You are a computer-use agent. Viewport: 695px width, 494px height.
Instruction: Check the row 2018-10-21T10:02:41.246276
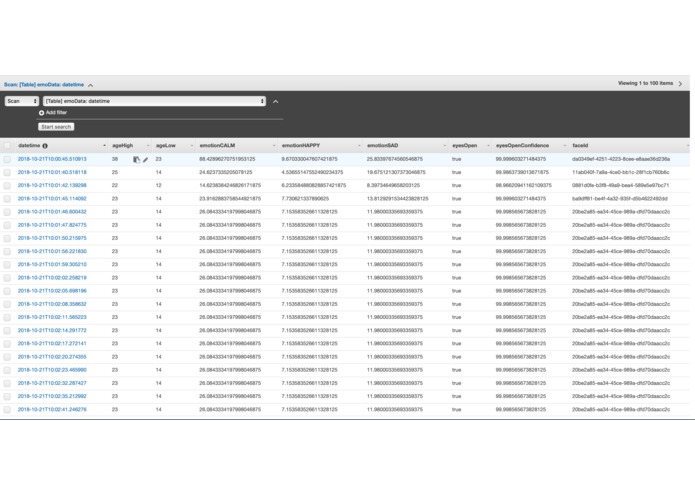7,410
